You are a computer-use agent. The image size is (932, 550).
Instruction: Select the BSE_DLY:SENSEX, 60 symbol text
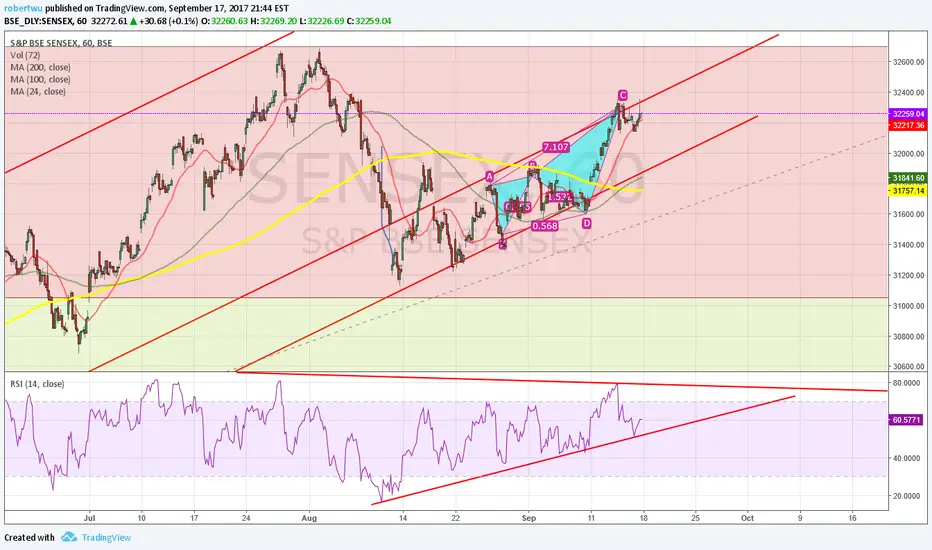point(45,21)
